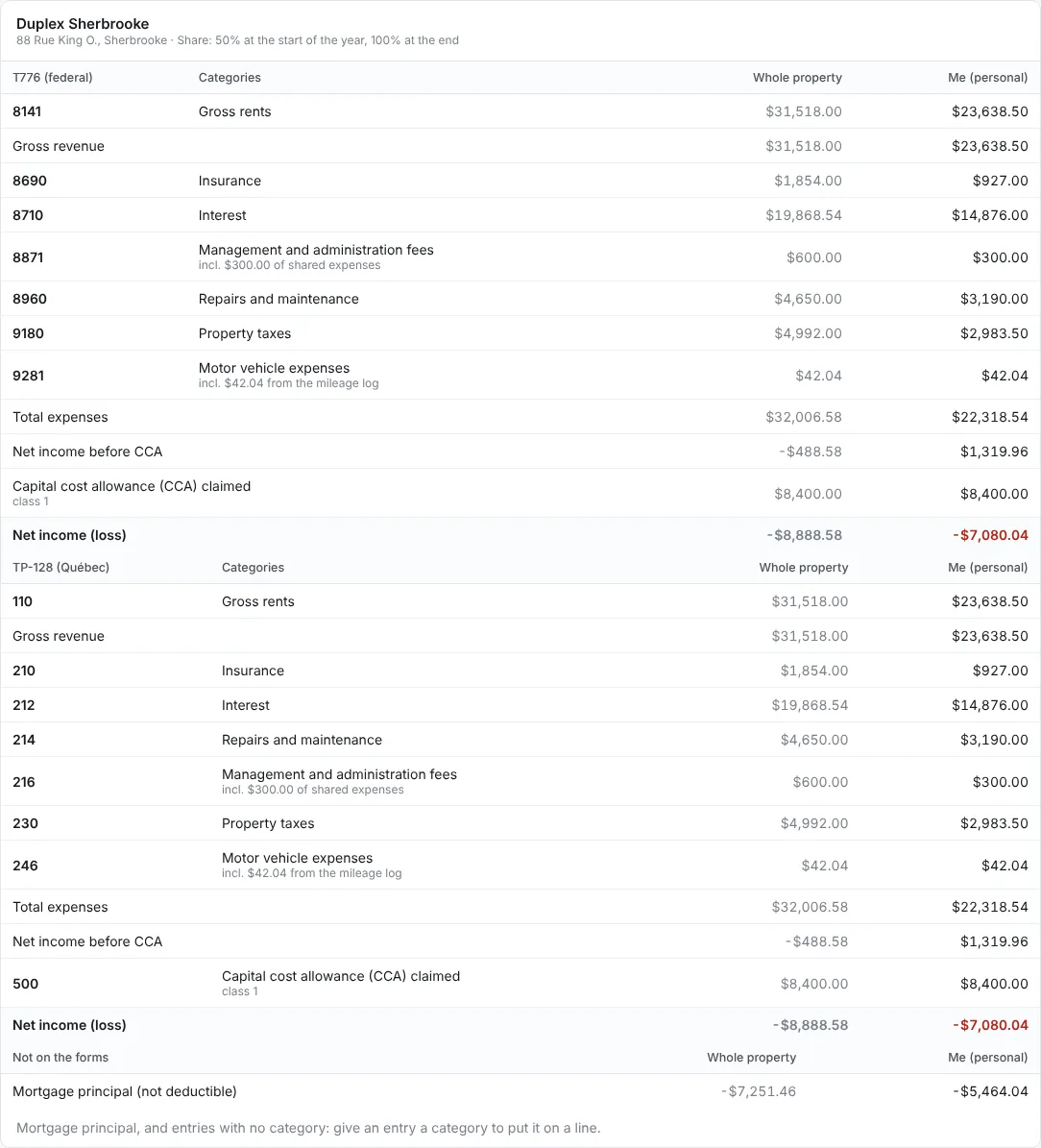Select the $4,650.00 value on line 8960

pyautogui.click(x=809, y=299)
